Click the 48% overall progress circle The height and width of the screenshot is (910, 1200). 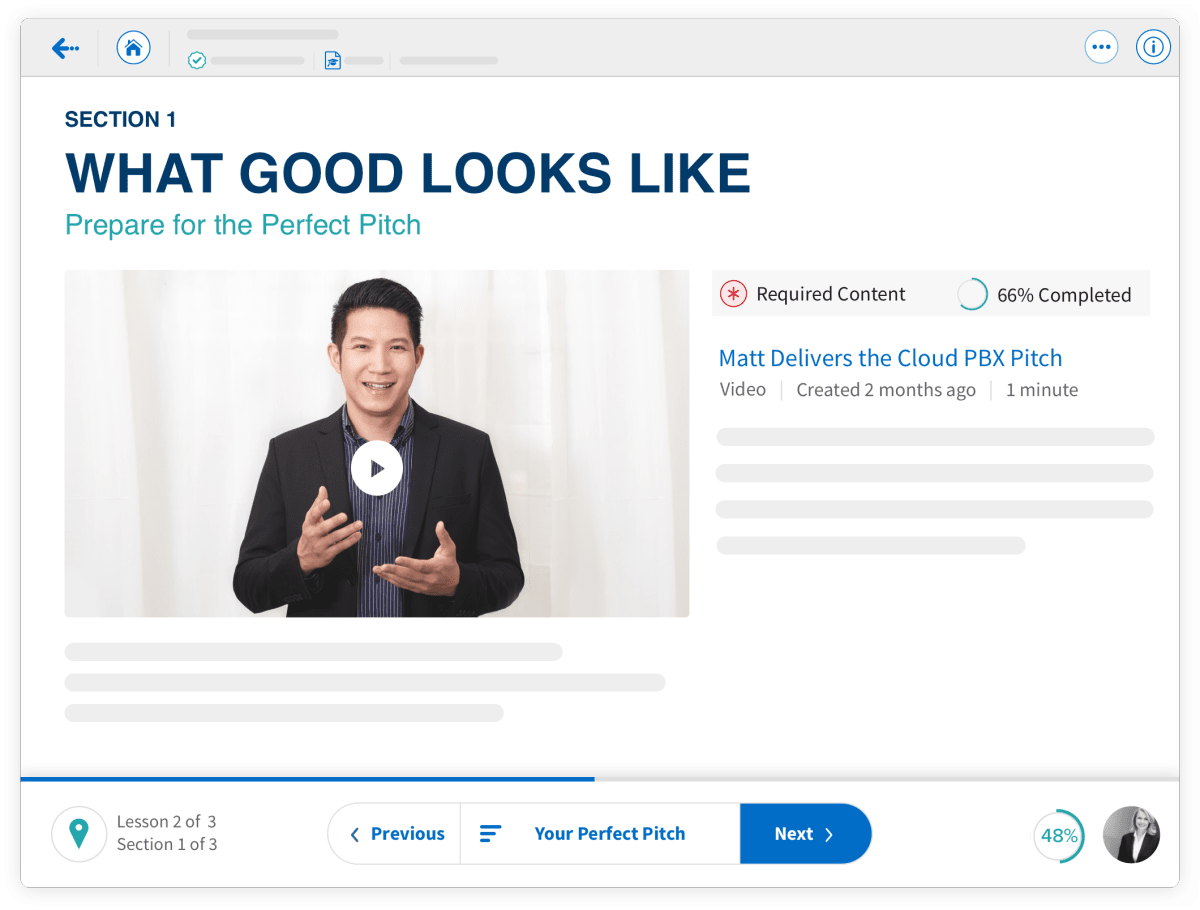pyautogui.click(x=1058, y=835)
